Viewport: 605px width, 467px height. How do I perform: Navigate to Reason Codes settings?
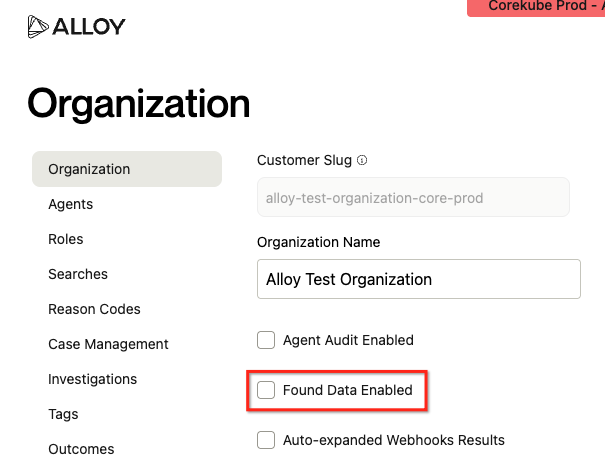pyautogui.click(x=94, y=309)
